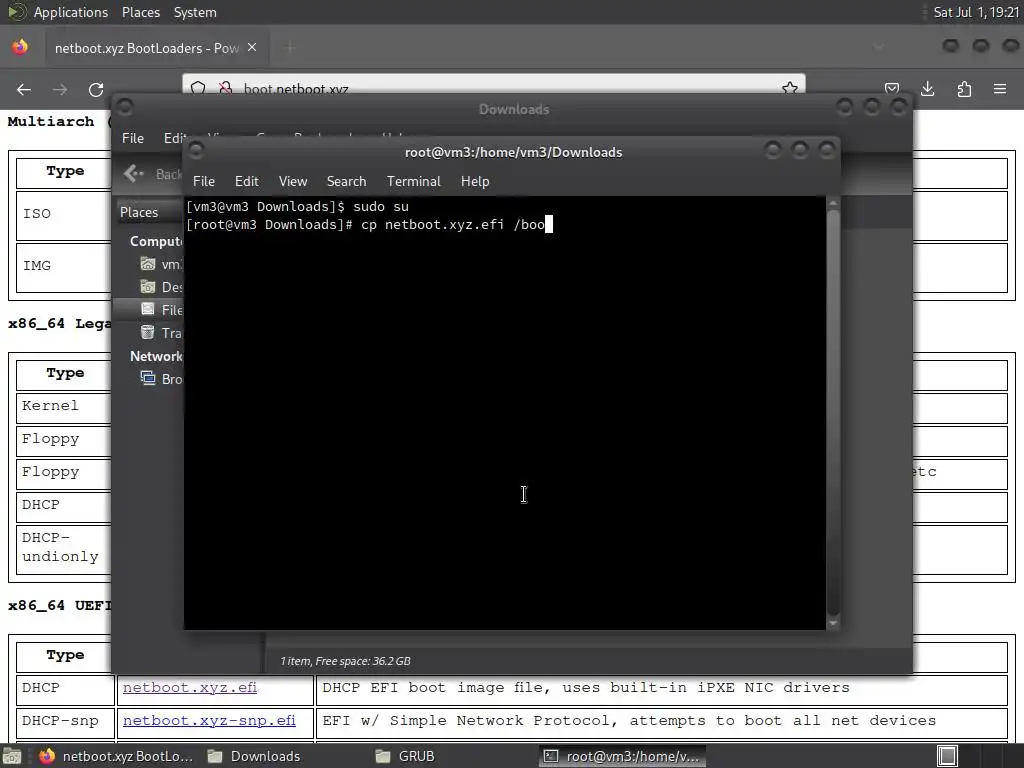Open Search menu in terminal window

346,182
